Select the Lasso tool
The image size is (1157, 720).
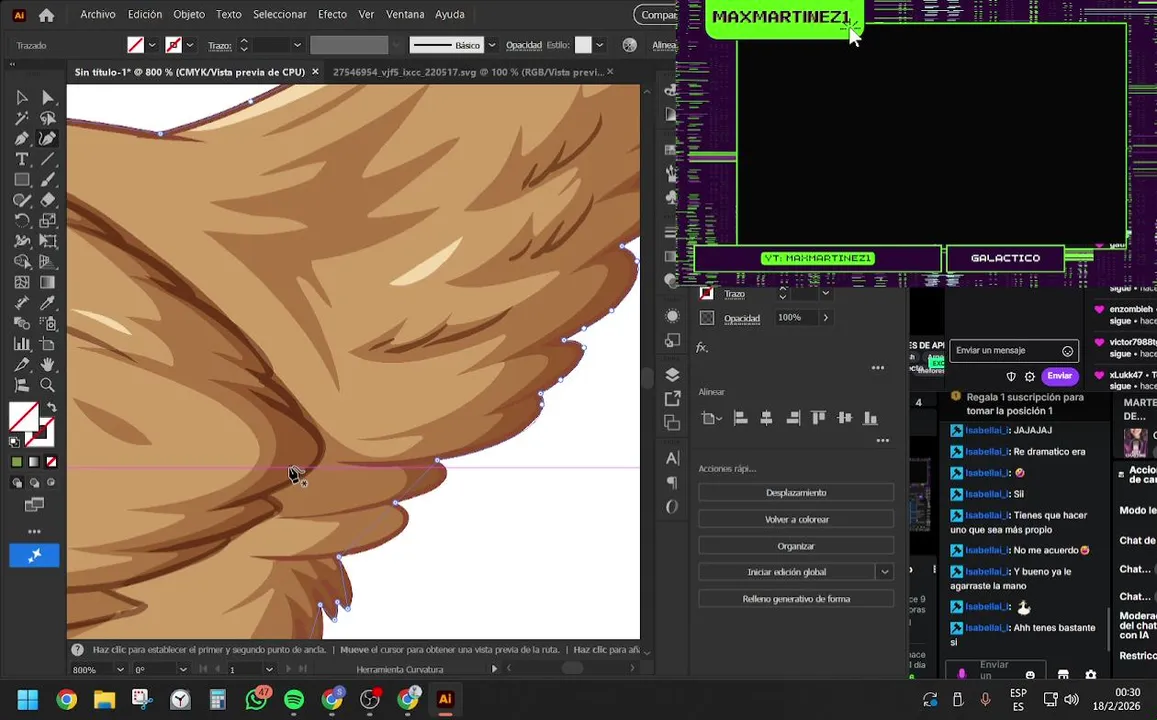point(47,118)
